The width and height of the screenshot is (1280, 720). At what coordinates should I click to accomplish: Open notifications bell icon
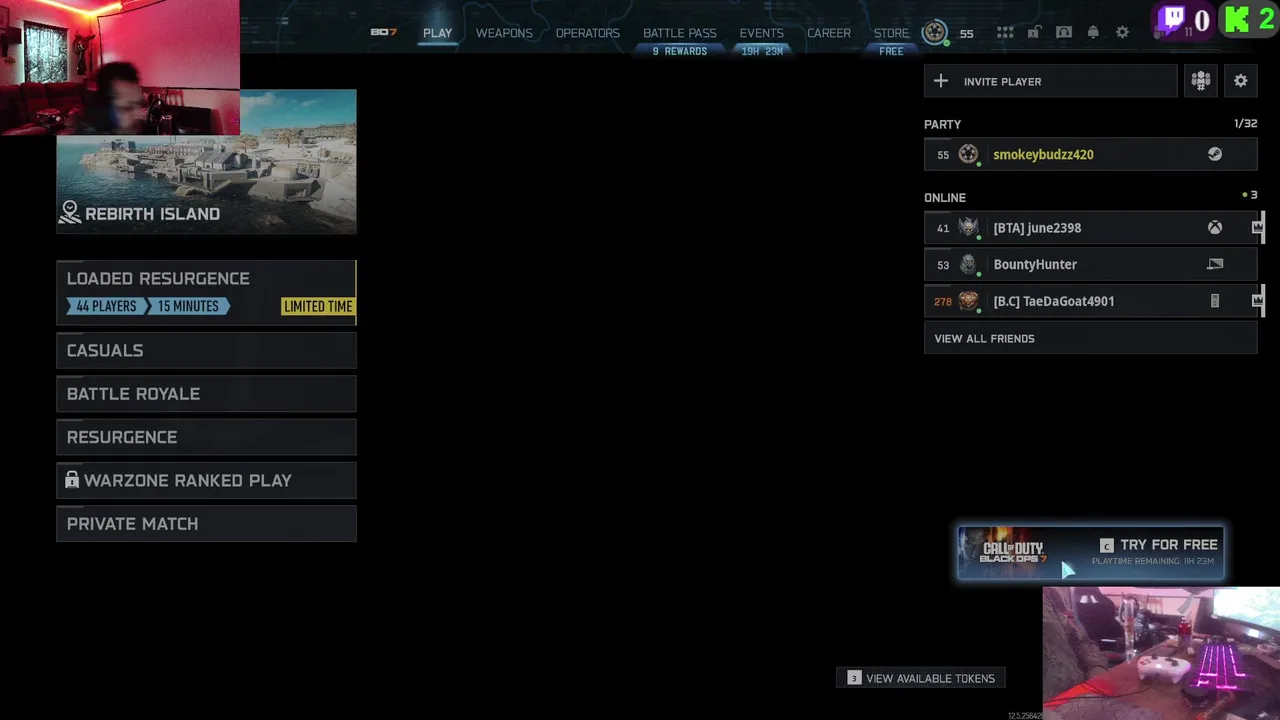(x=1093, y=33)
